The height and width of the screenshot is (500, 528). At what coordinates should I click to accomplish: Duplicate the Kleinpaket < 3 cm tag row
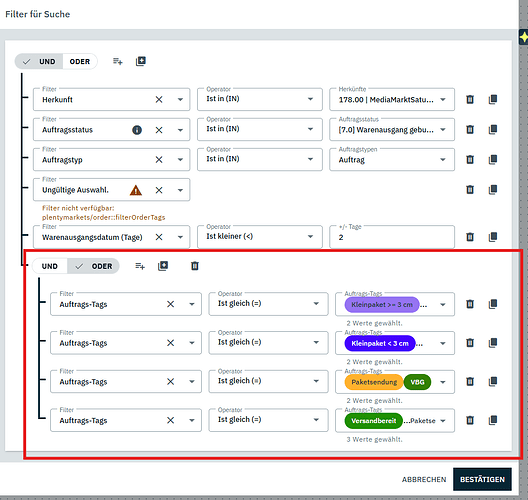point(493,343)
